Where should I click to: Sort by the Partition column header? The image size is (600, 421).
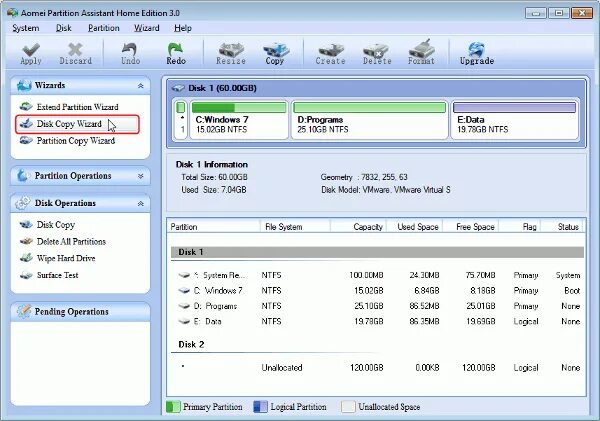click(213, 227)
